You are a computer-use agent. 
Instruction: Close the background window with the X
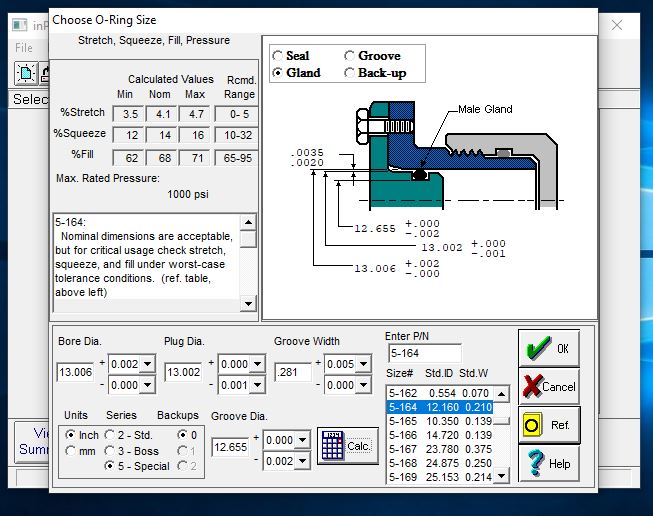tap(617, 25)
